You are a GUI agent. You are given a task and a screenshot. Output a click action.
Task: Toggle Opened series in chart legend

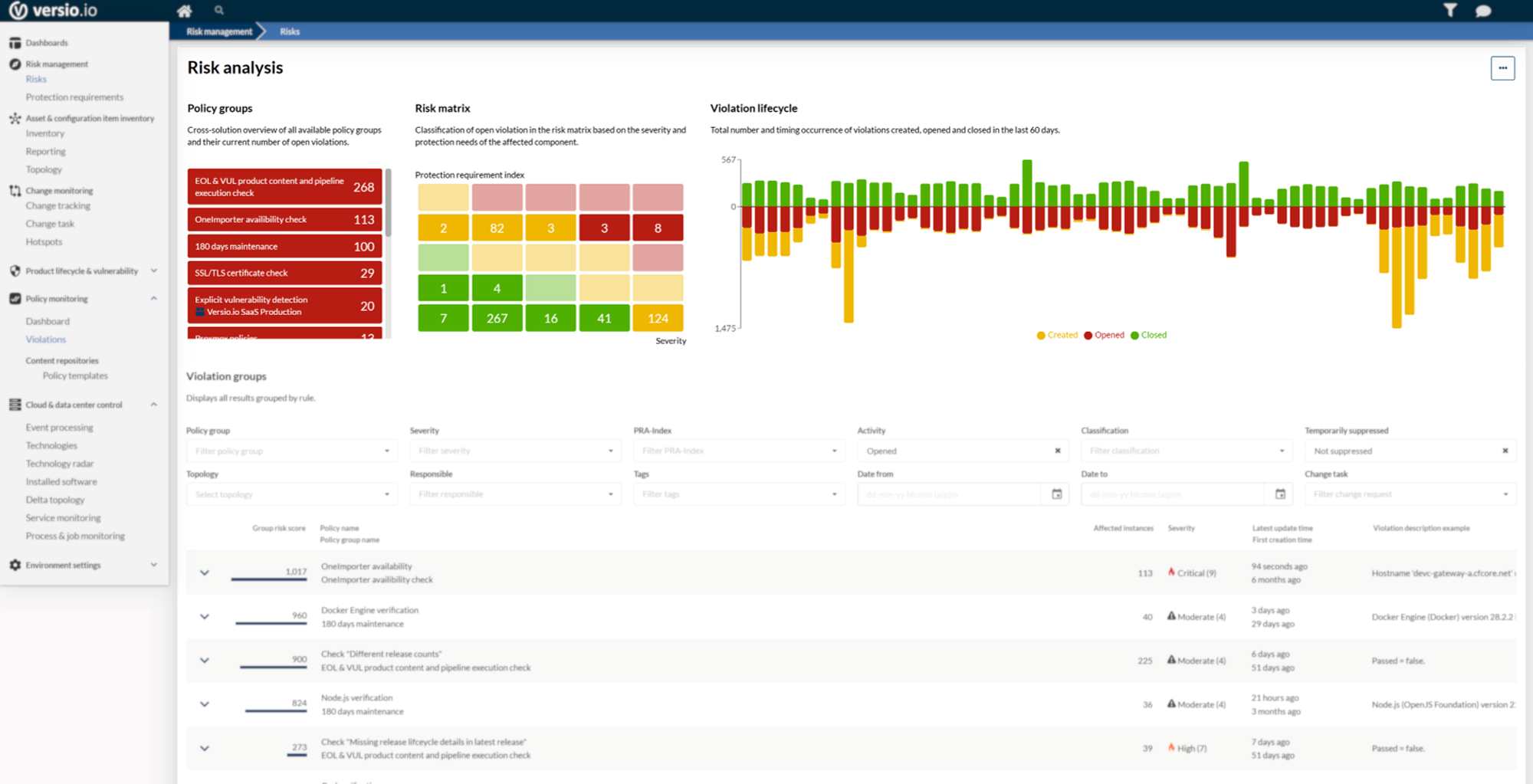[1104, 335]
